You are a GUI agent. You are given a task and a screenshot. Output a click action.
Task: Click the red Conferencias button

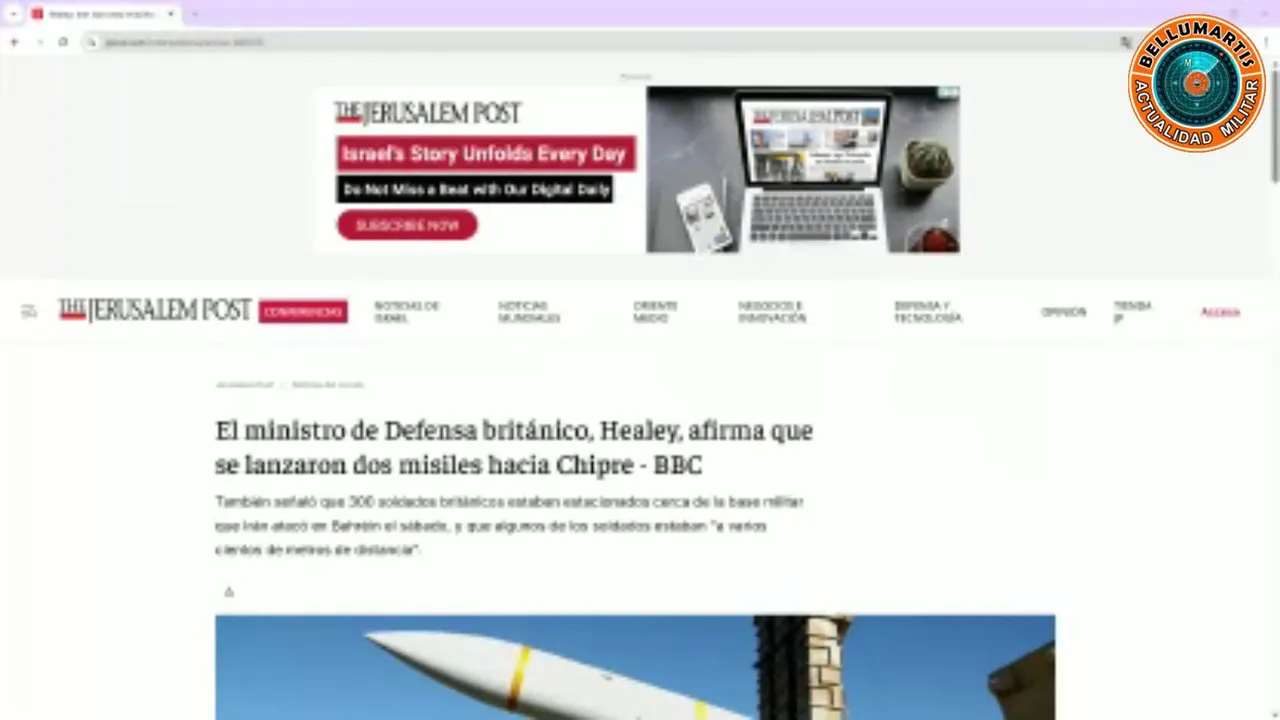point(303,312)
